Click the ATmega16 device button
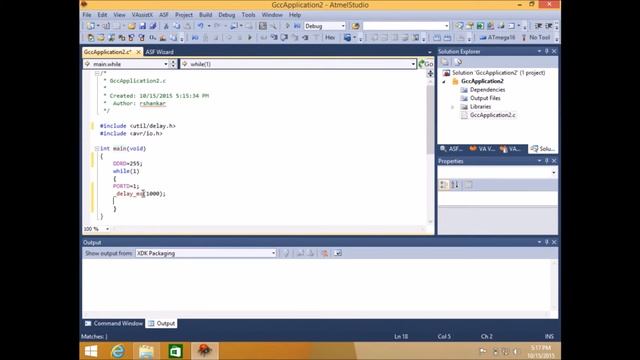 click(497, 38)
